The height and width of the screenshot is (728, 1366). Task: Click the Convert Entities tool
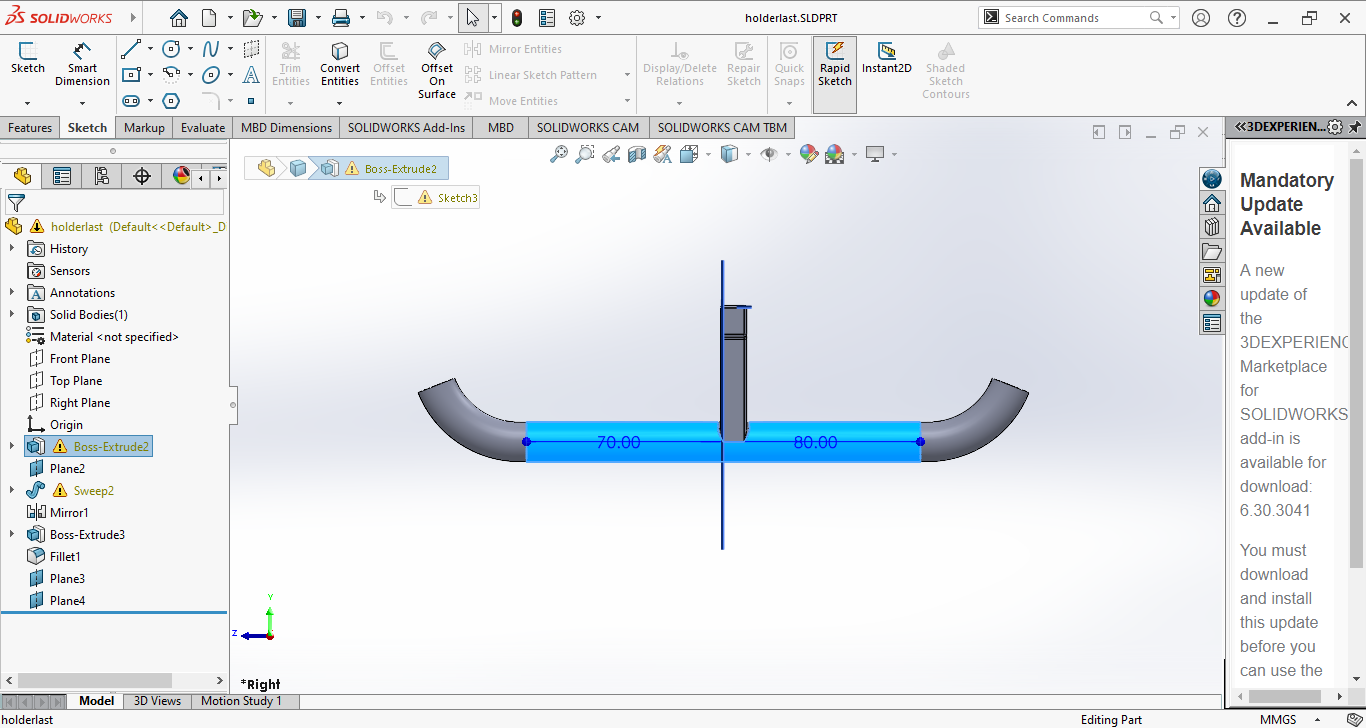point(340,63)
